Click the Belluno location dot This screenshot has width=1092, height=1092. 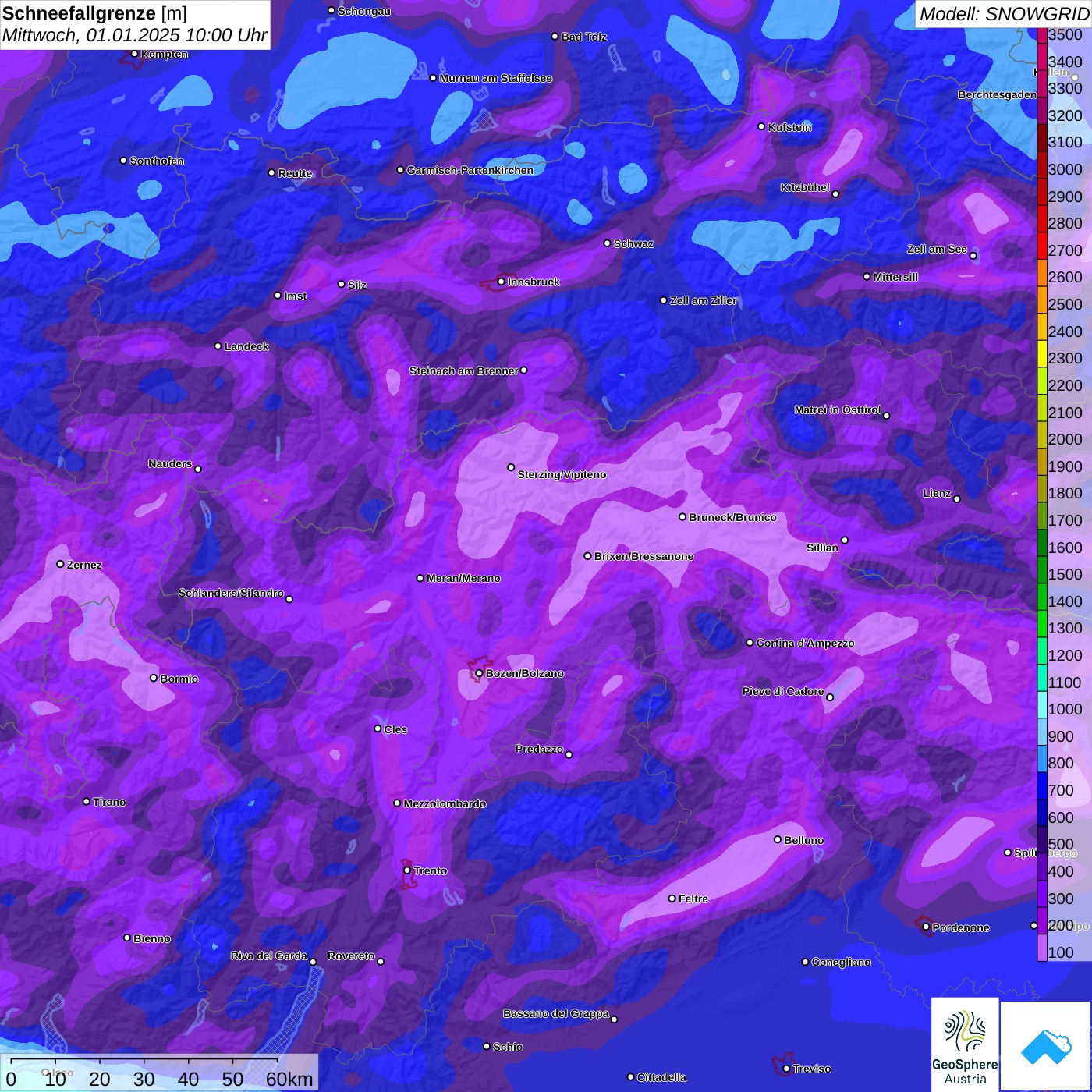pyautogui.click(x=778, y=839)
